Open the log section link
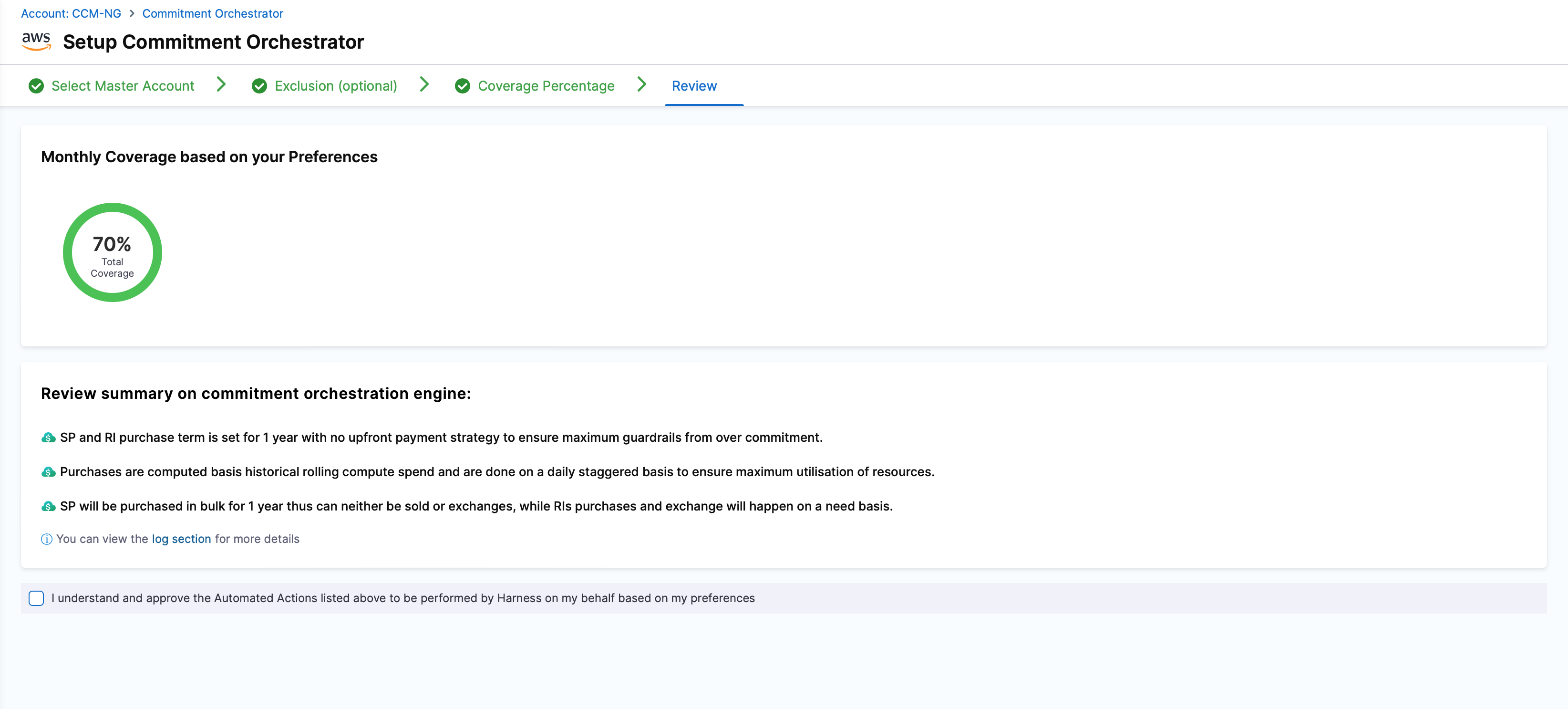This screenshot has height=709, width=1568. click(181, 539)
